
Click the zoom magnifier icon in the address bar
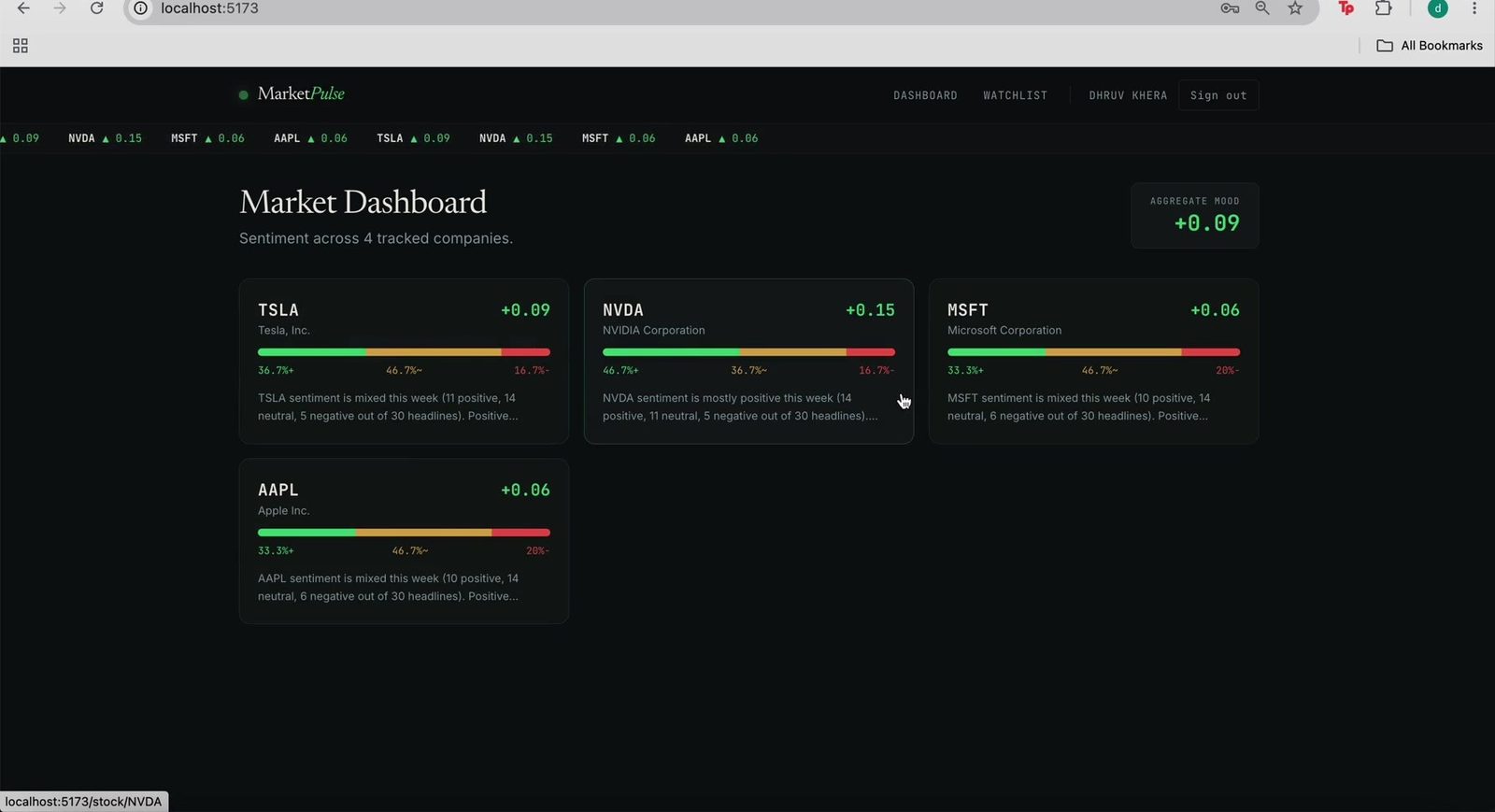pos(1262,8)
